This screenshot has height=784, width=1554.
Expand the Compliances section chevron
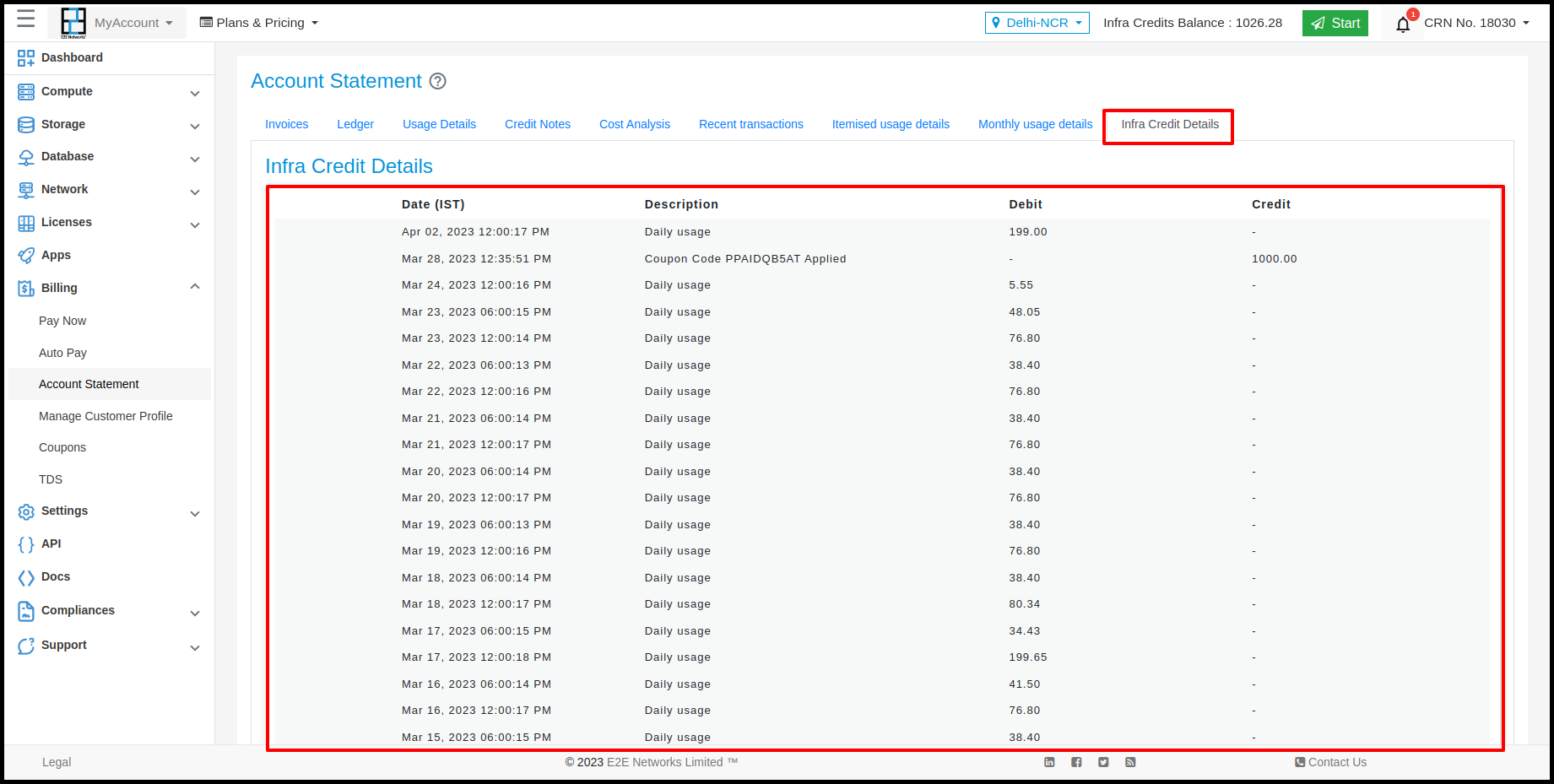[x=195, y=614]
